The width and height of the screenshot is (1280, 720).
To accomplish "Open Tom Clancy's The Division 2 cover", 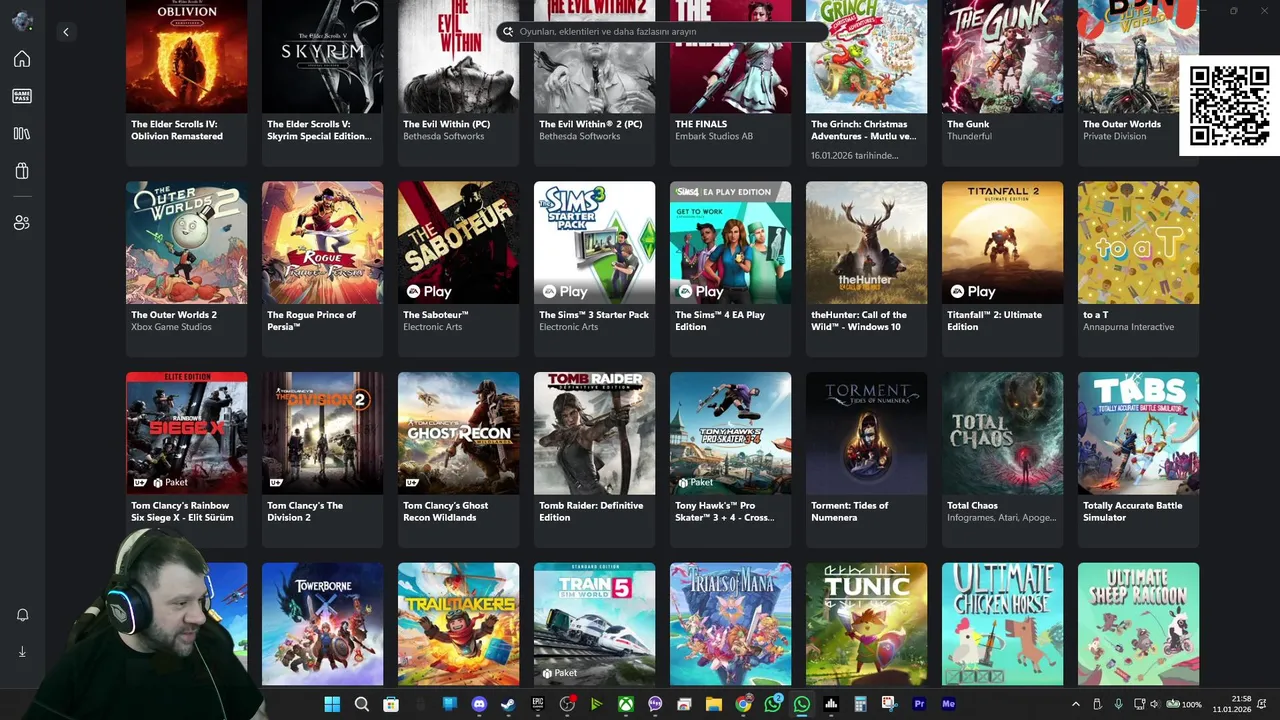I will pos(322,433).
